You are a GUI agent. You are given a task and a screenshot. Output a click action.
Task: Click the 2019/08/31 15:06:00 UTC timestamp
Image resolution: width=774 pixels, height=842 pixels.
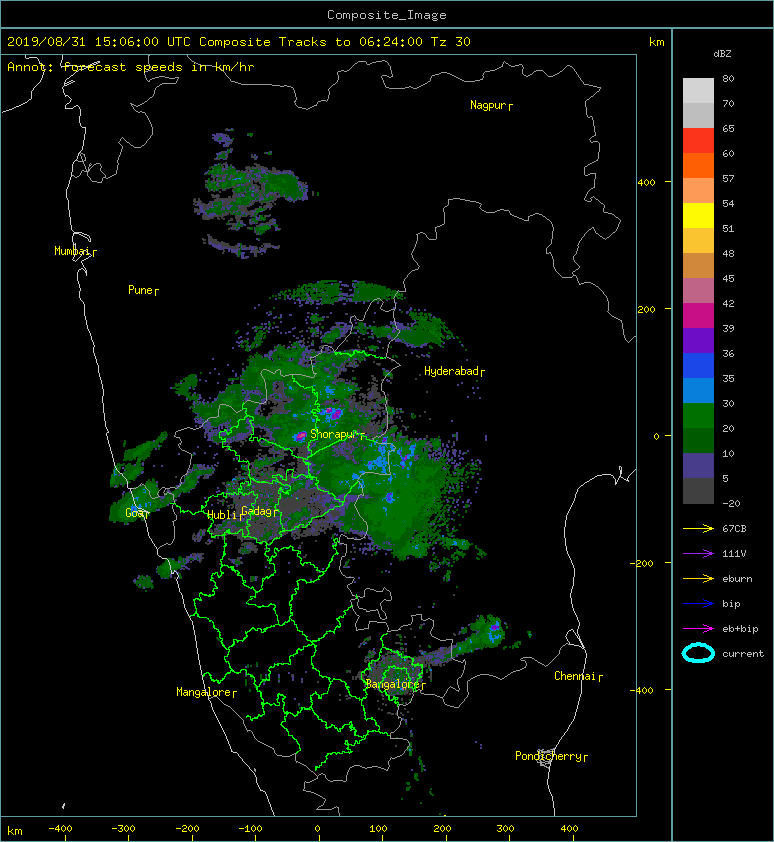click(x=99, y=42)
